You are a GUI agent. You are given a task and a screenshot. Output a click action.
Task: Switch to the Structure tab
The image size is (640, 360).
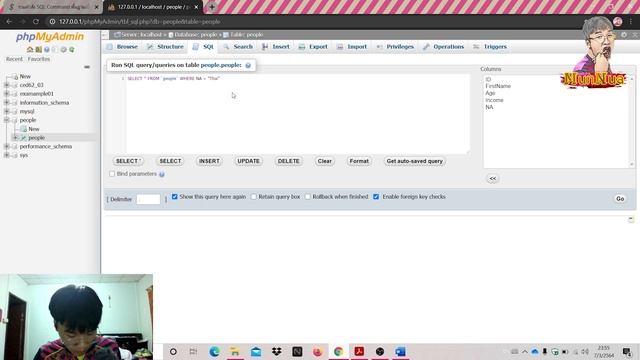click(165, 47)
